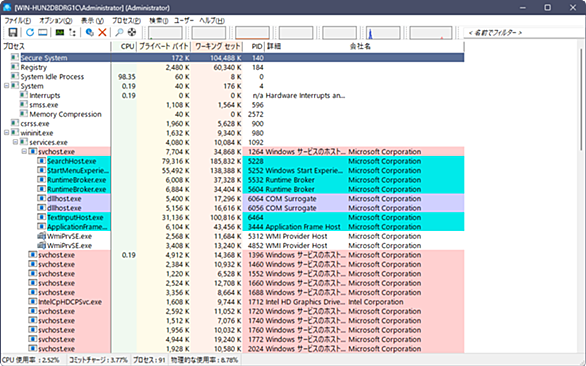
Task: Sort by the 詳細 column header
Action: (306, 46)
